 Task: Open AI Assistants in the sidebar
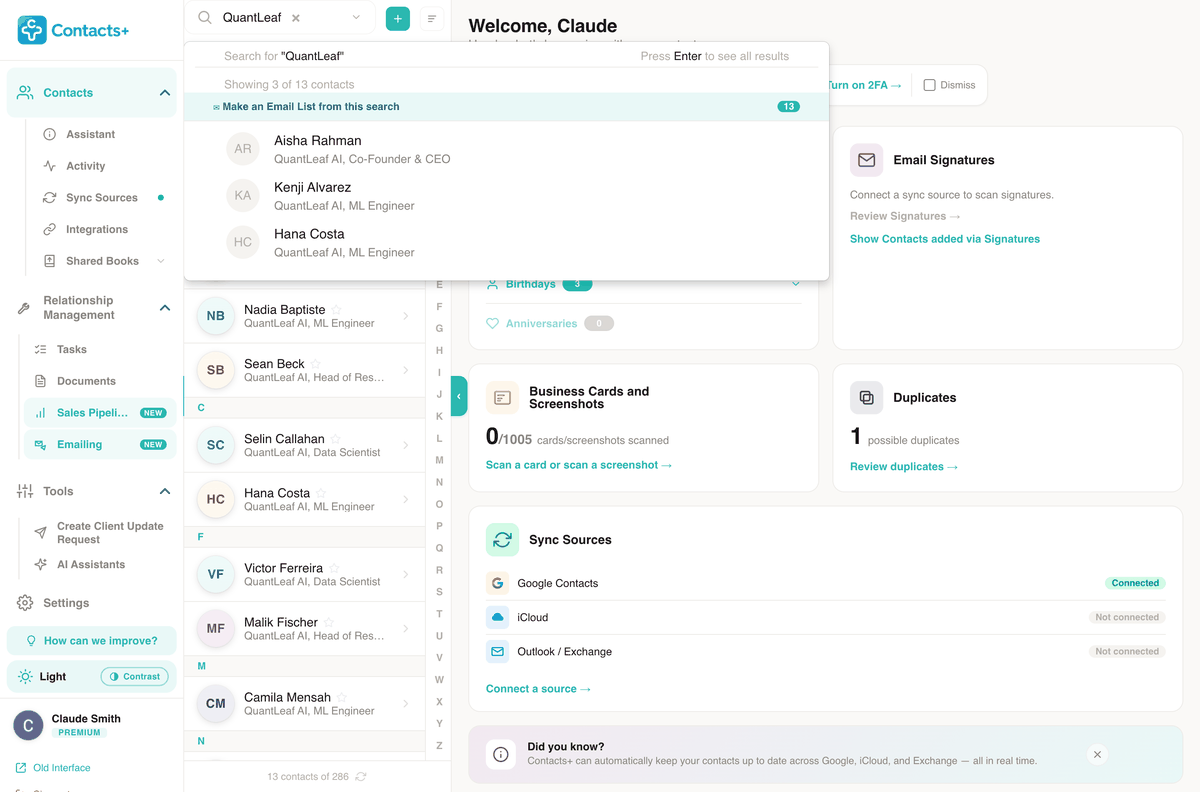click(91, 565)
